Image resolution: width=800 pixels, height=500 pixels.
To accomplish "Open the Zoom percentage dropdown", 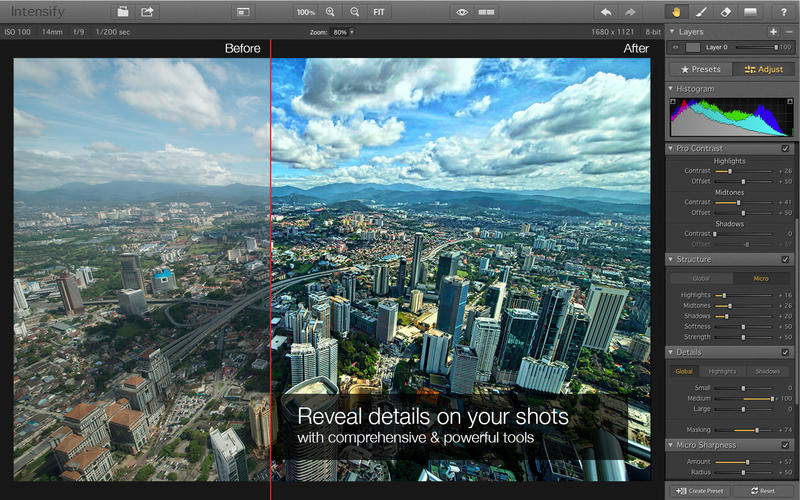I will coord(346,32).
